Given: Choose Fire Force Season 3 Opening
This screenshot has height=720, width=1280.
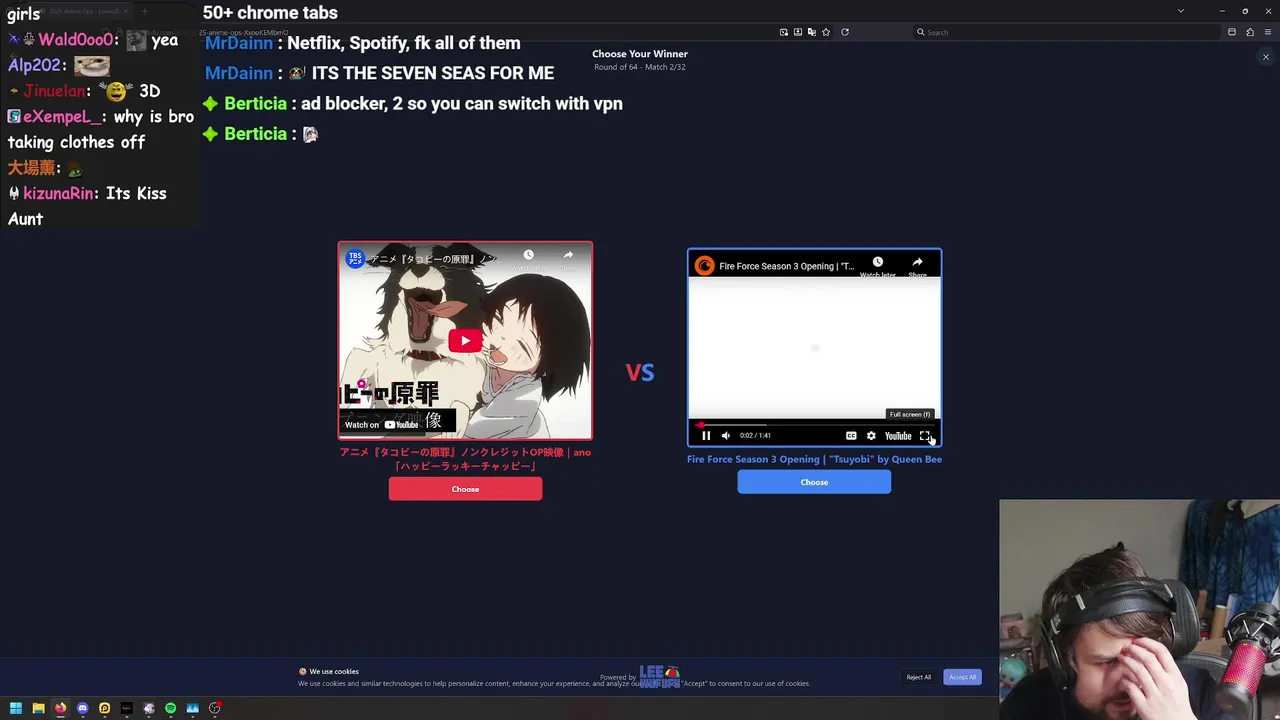Looking at the screenshot, I should tap(814, 482).
